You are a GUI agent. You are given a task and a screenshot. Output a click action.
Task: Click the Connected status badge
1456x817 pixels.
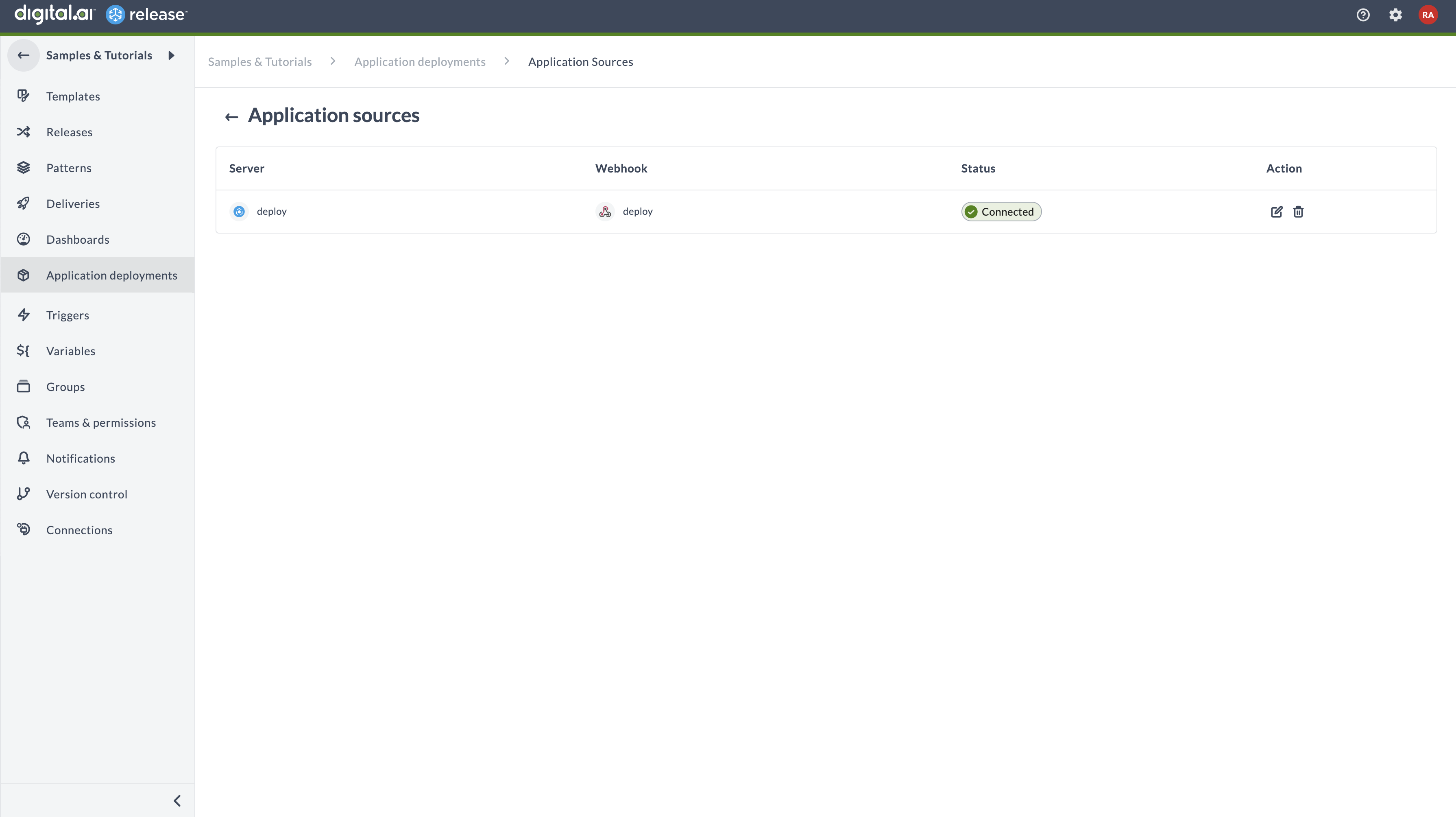(x=1001, y=211)
